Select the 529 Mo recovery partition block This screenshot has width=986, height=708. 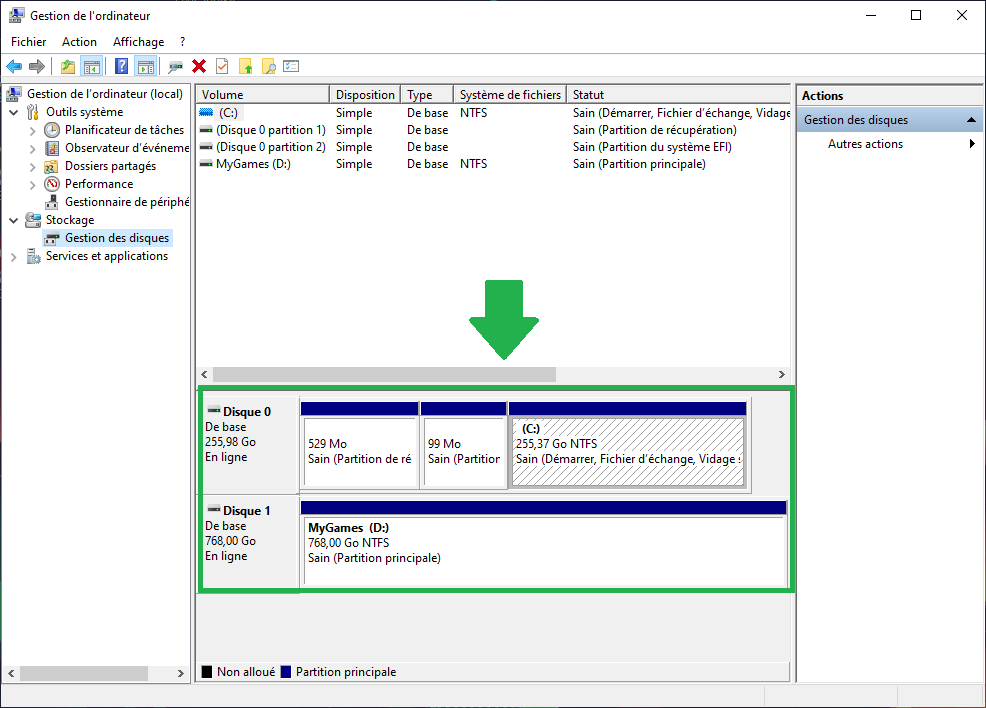pos(360,451)
